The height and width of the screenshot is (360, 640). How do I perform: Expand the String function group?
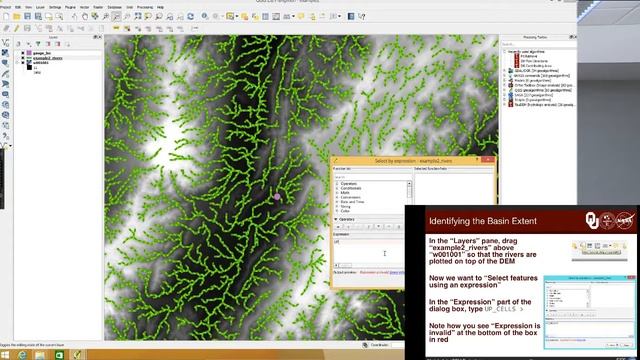(337, 207)
